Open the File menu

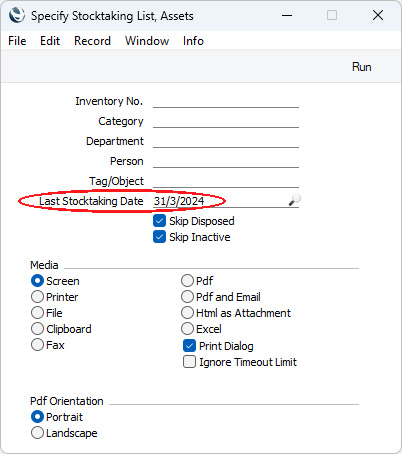tap(17, 41)
